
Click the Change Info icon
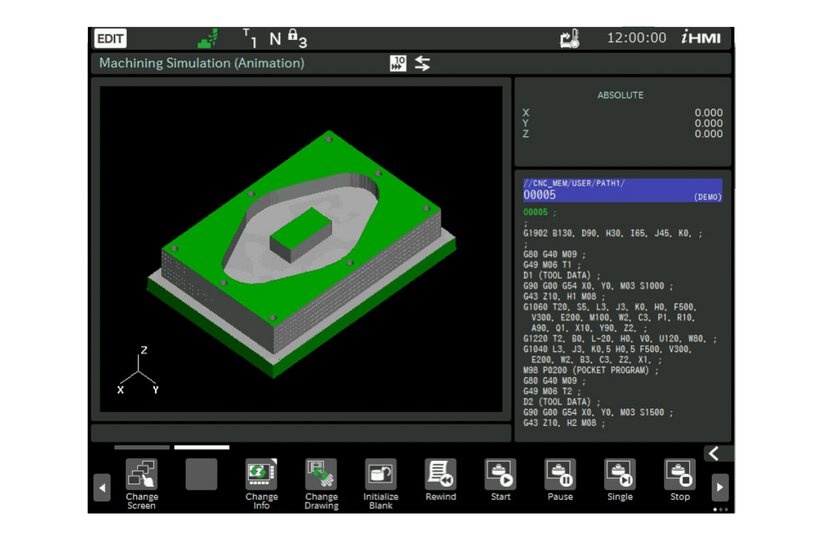click(261, 475)
